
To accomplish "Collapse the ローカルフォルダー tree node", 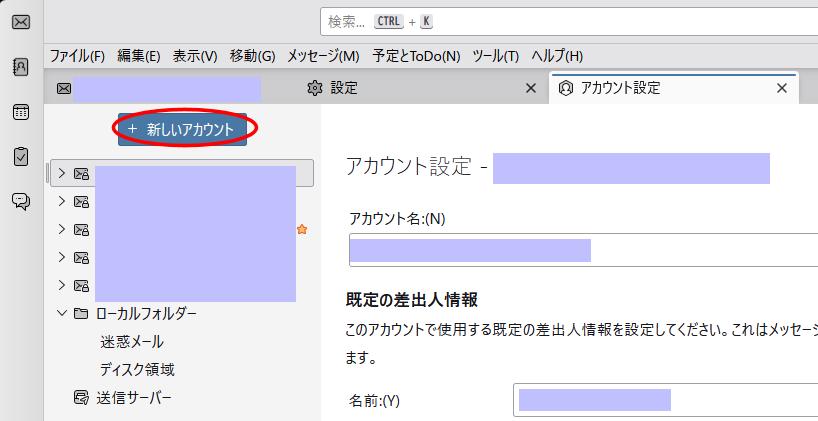I will pos(62,314).
